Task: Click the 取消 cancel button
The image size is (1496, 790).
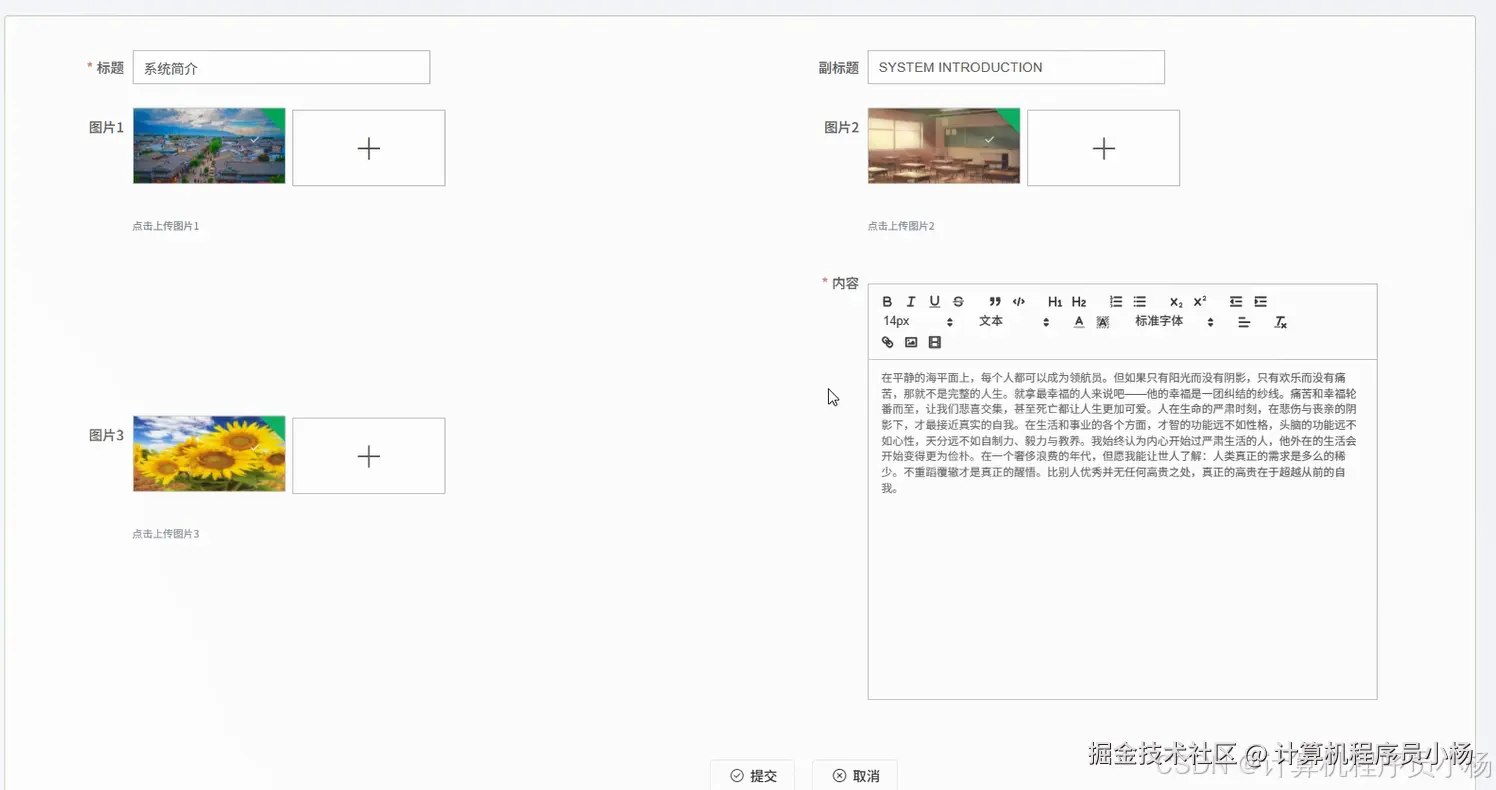Action: (855, 775)
